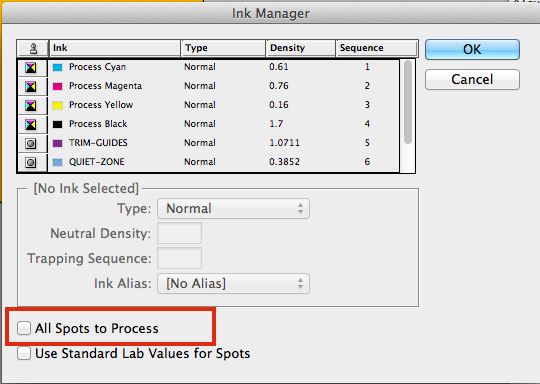Open the Type dropdown showing Normal
The height and width of the screenshot is (384, 540).
click(233, 208)
